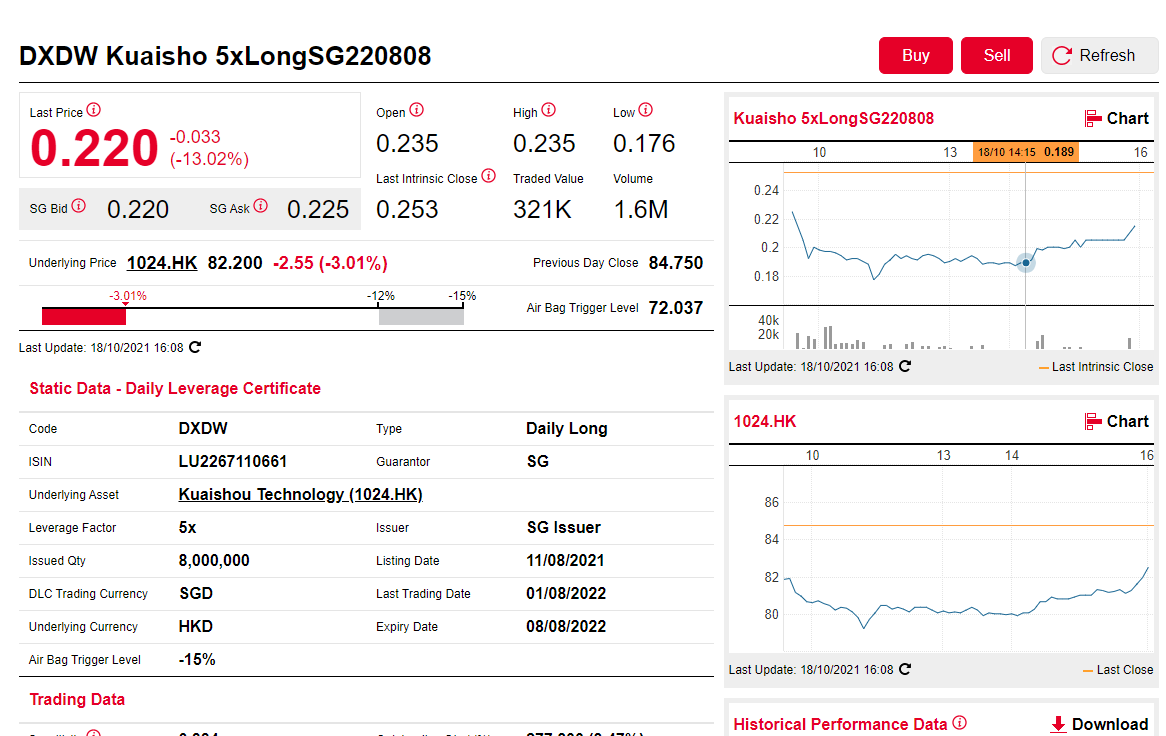The image size is (1166, 736).
Task: Click the Historical Performance Data info icon
Action: click(960, 723)
